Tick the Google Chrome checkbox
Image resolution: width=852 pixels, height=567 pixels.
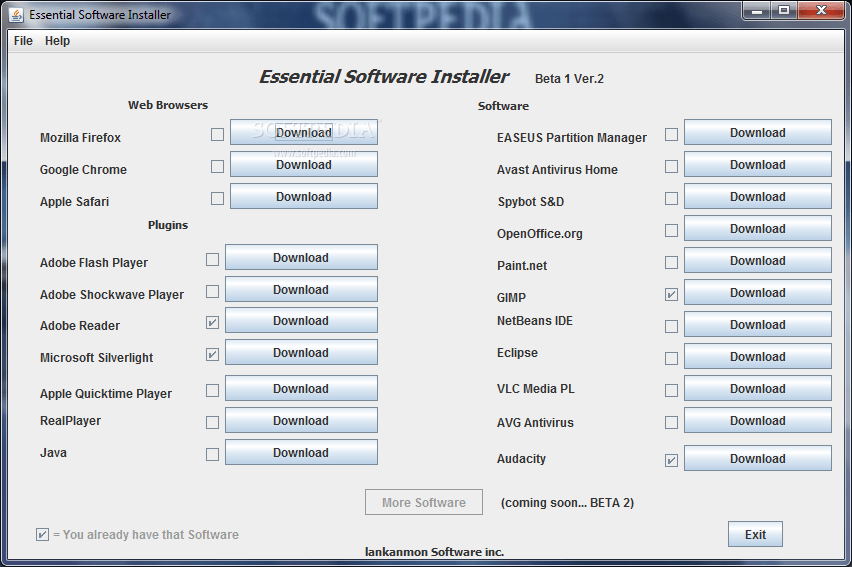[217, 166]
